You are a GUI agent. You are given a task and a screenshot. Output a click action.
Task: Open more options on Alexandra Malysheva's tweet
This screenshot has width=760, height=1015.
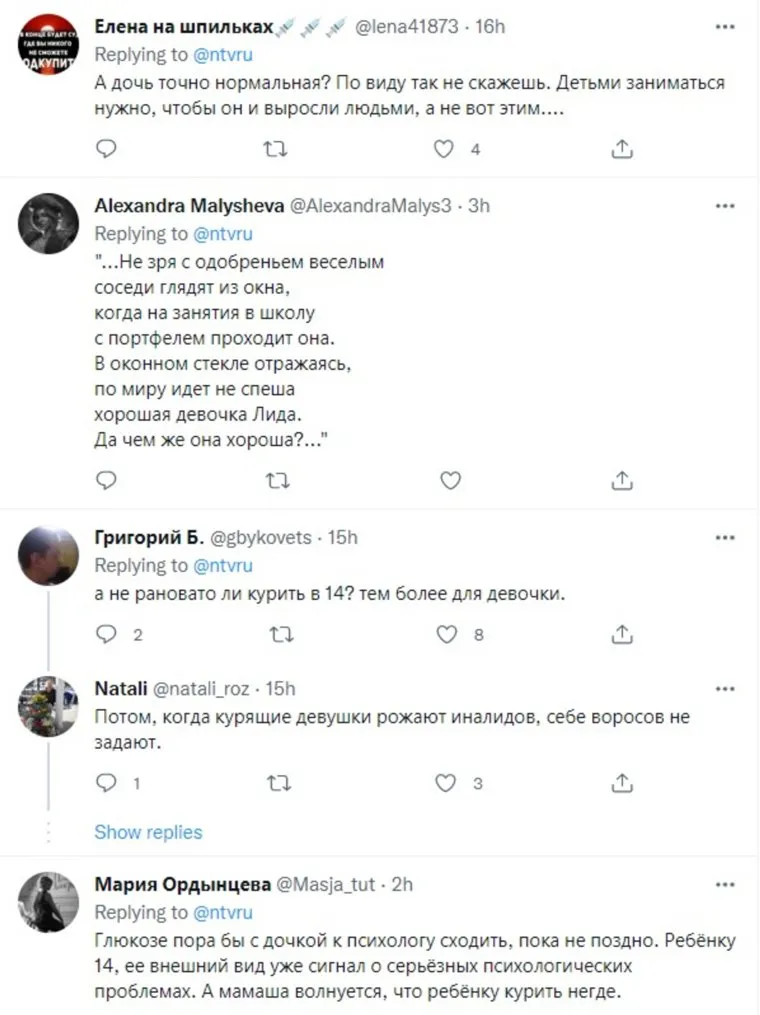pyautogui.click(x=725, y=205)
